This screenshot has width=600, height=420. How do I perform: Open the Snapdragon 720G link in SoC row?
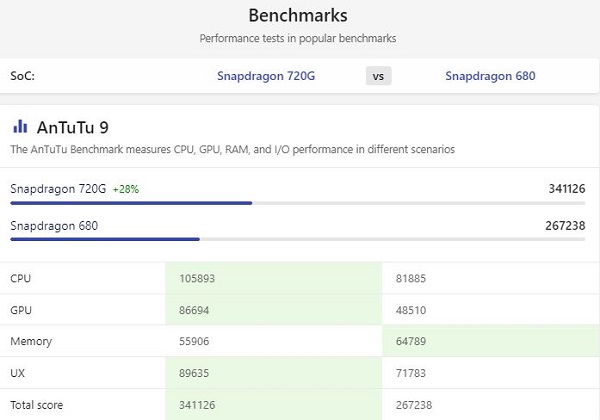(x=266, y=76)
